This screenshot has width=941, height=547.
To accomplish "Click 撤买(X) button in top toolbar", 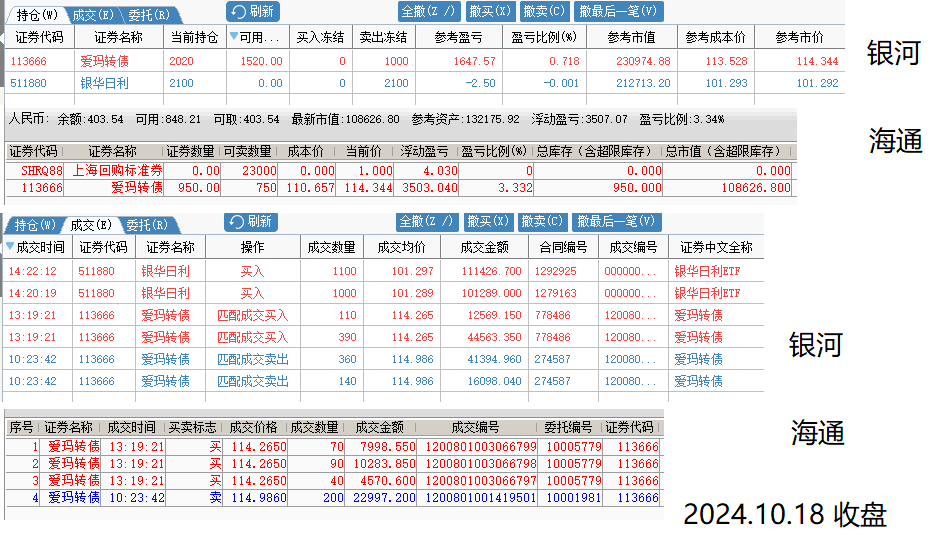I will [489, 12].
